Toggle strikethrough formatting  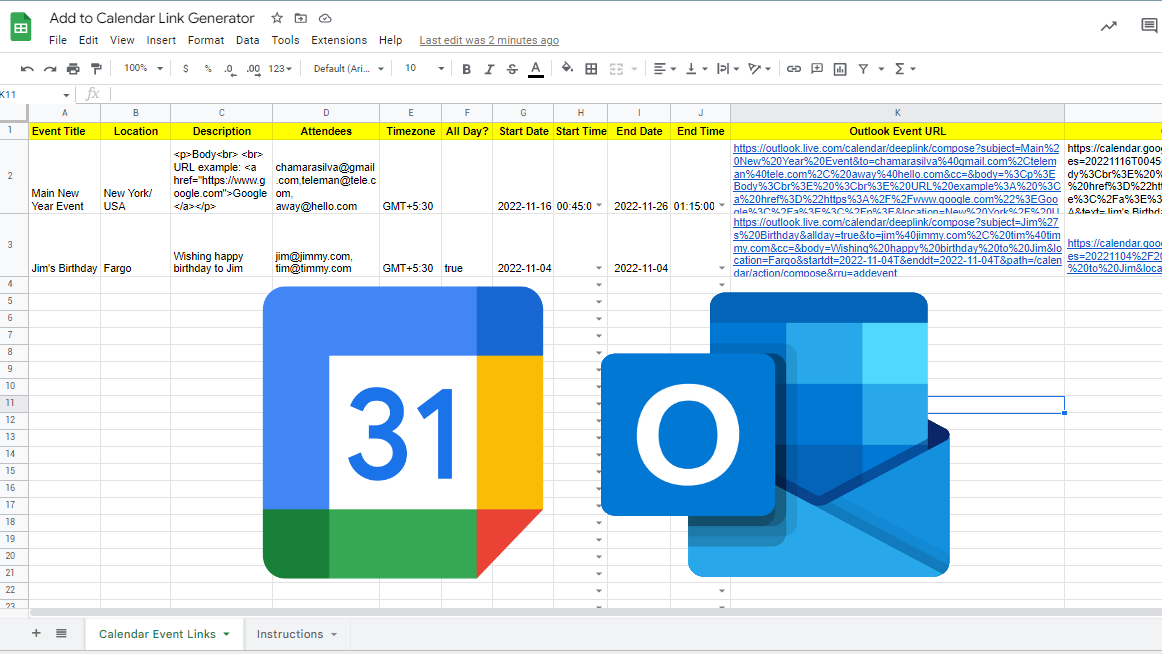[x=512, y=69]
